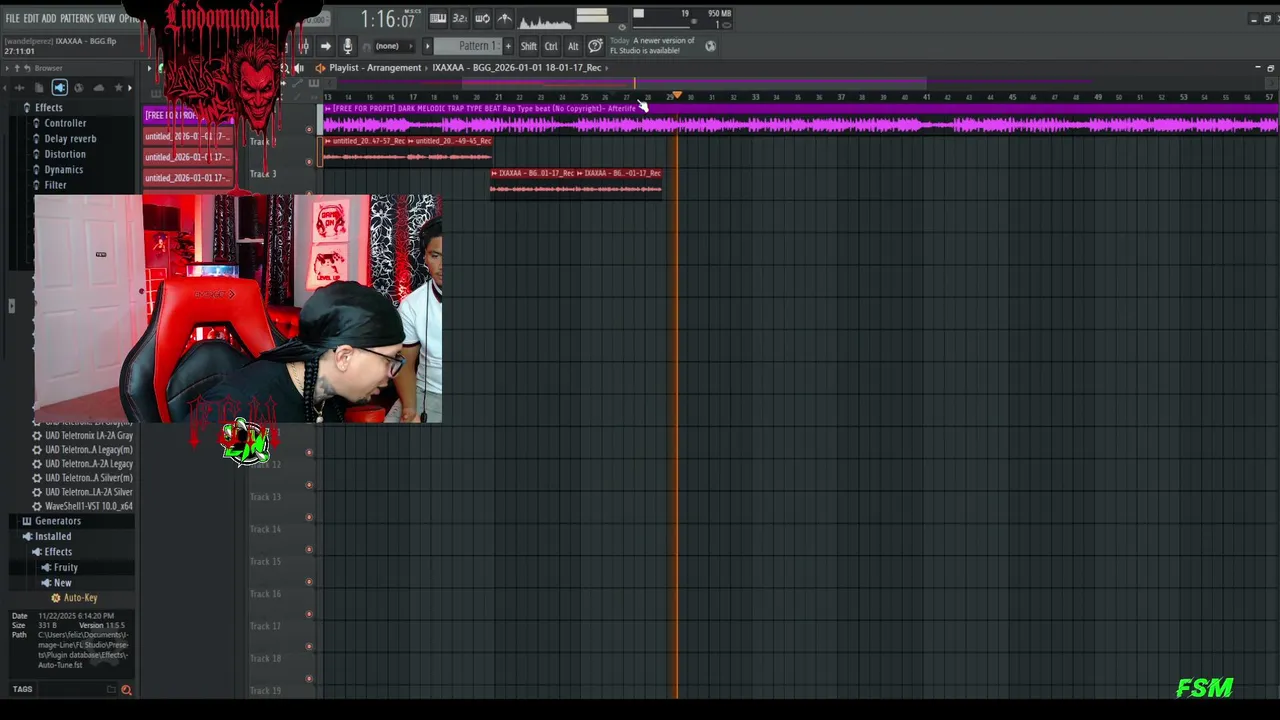Image resolution: width=1280 pixels, height=720 pixels.
Task: Click the folder icon in the tags bar
Action: tap(111, 690)
